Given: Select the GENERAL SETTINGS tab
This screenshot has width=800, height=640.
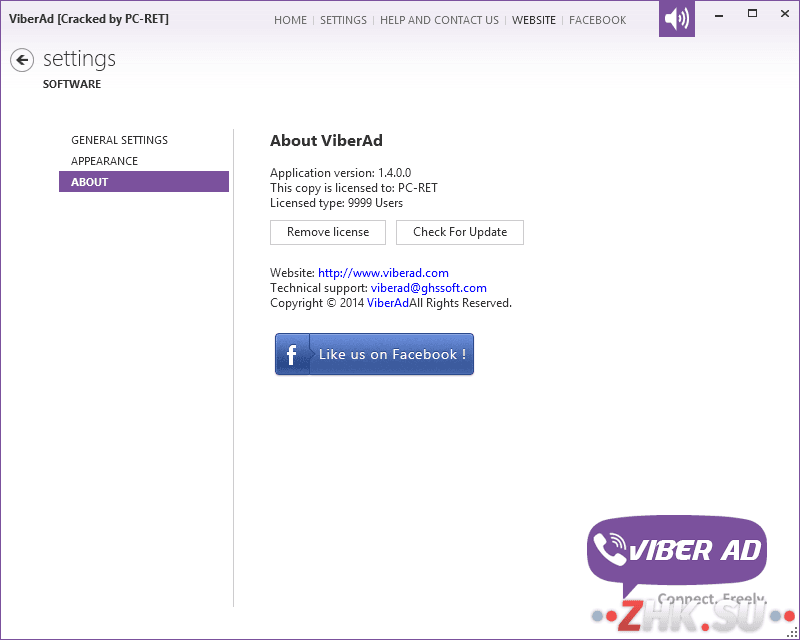Looking at the screenshot, I should point(119,140).
